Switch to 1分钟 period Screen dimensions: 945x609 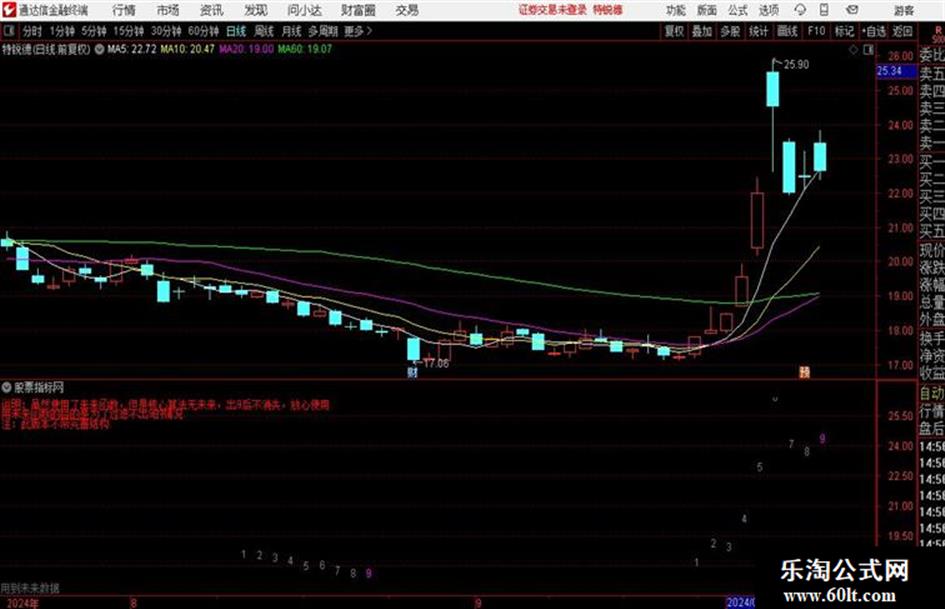[x=62, y=31]
